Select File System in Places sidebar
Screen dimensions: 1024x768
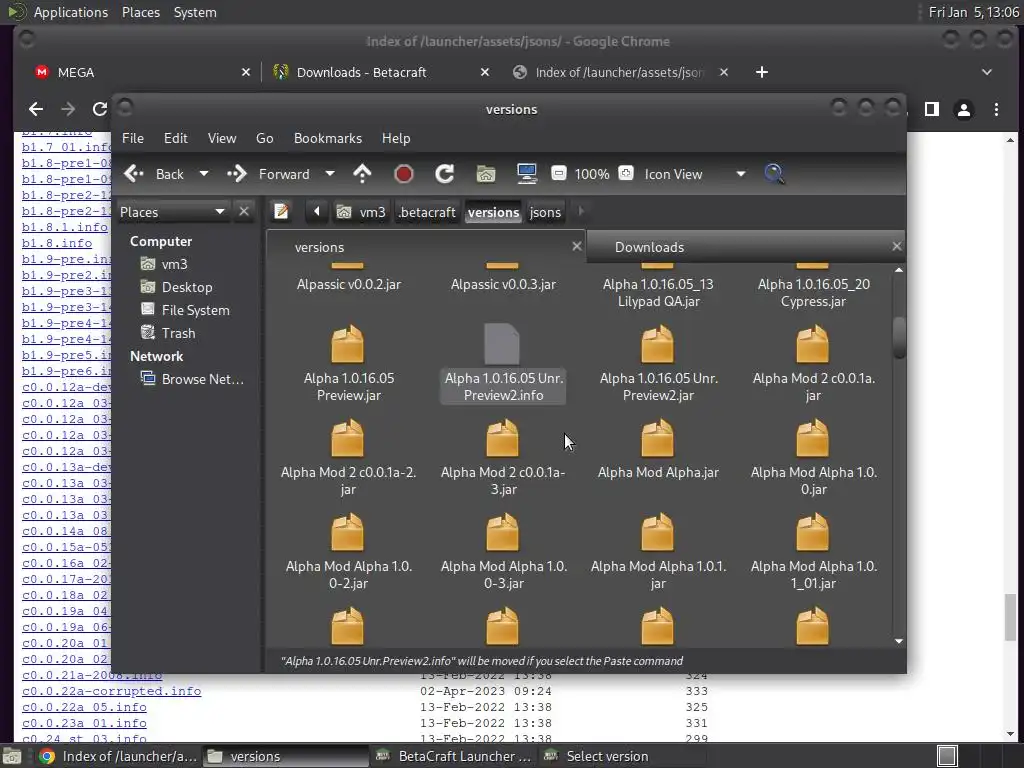(x=195, y=310)
